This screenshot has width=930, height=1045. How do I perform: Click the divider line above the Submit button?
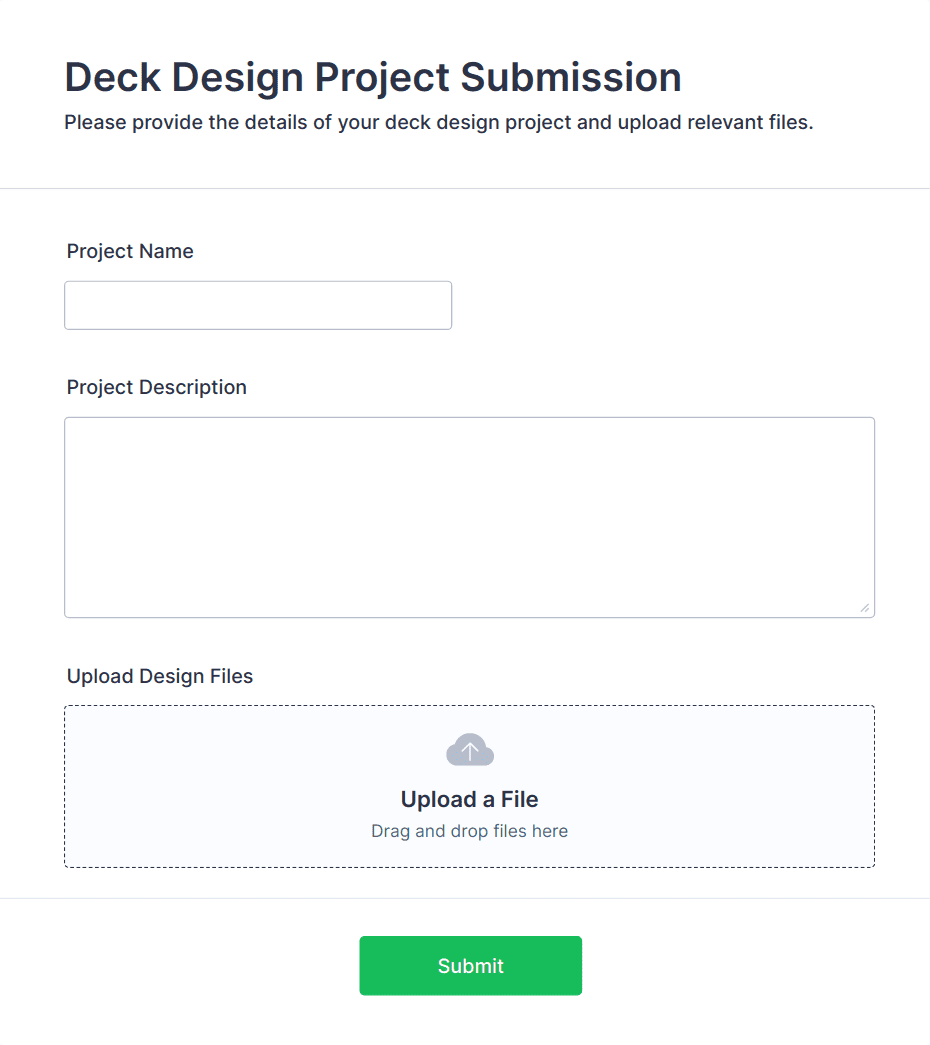[x=465, y=903]
